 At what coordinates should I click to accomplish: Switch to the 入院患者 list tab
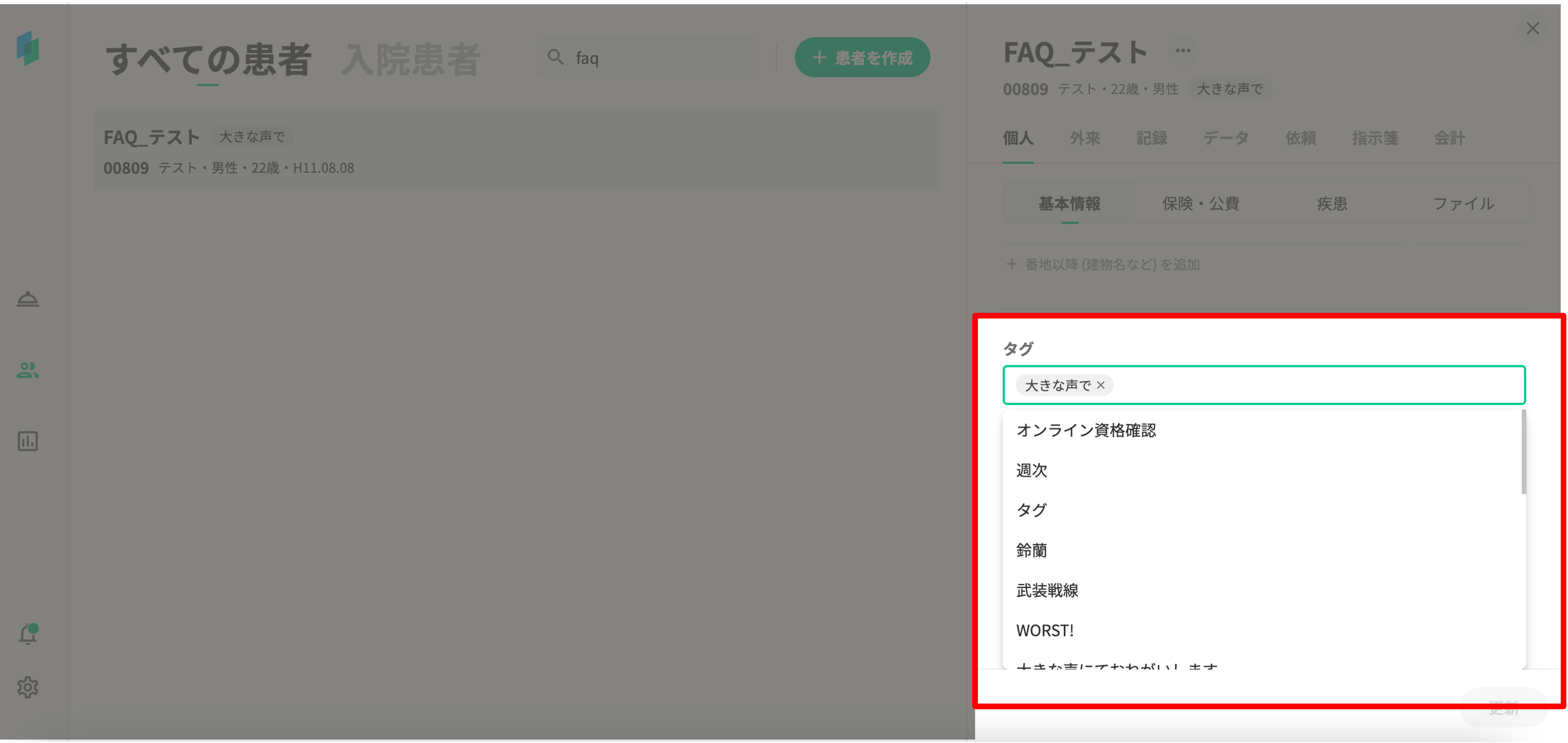(x=410, y=59)
